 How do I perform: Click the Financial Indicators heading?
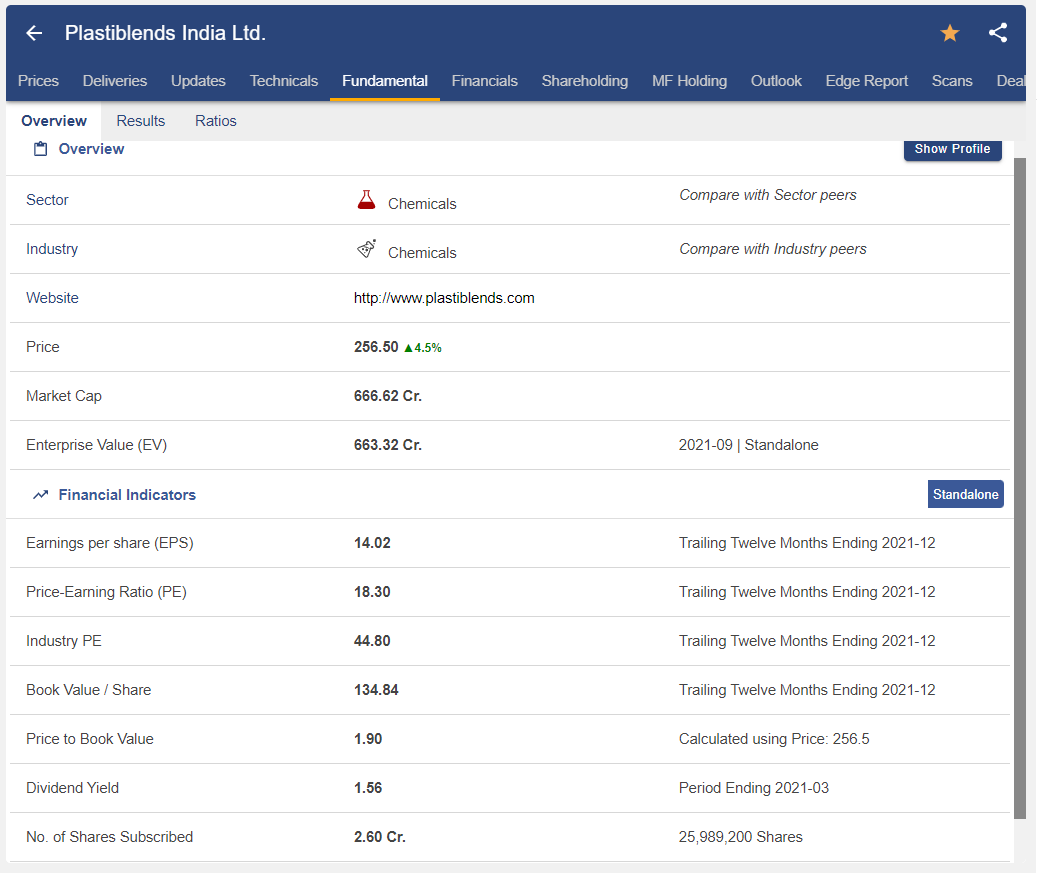[127, 495]
